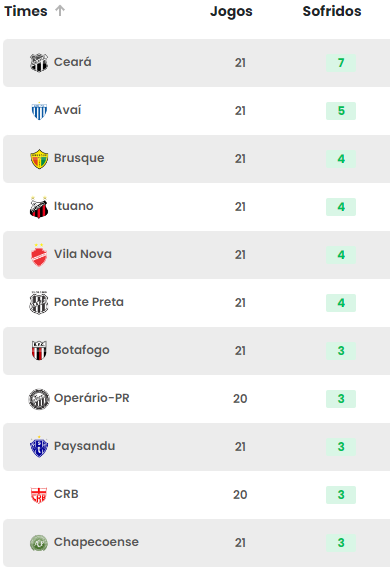Select the Paysandu table row
Image resolution: width=390 pixels, height=570 pixels.
tap(197, 447)
